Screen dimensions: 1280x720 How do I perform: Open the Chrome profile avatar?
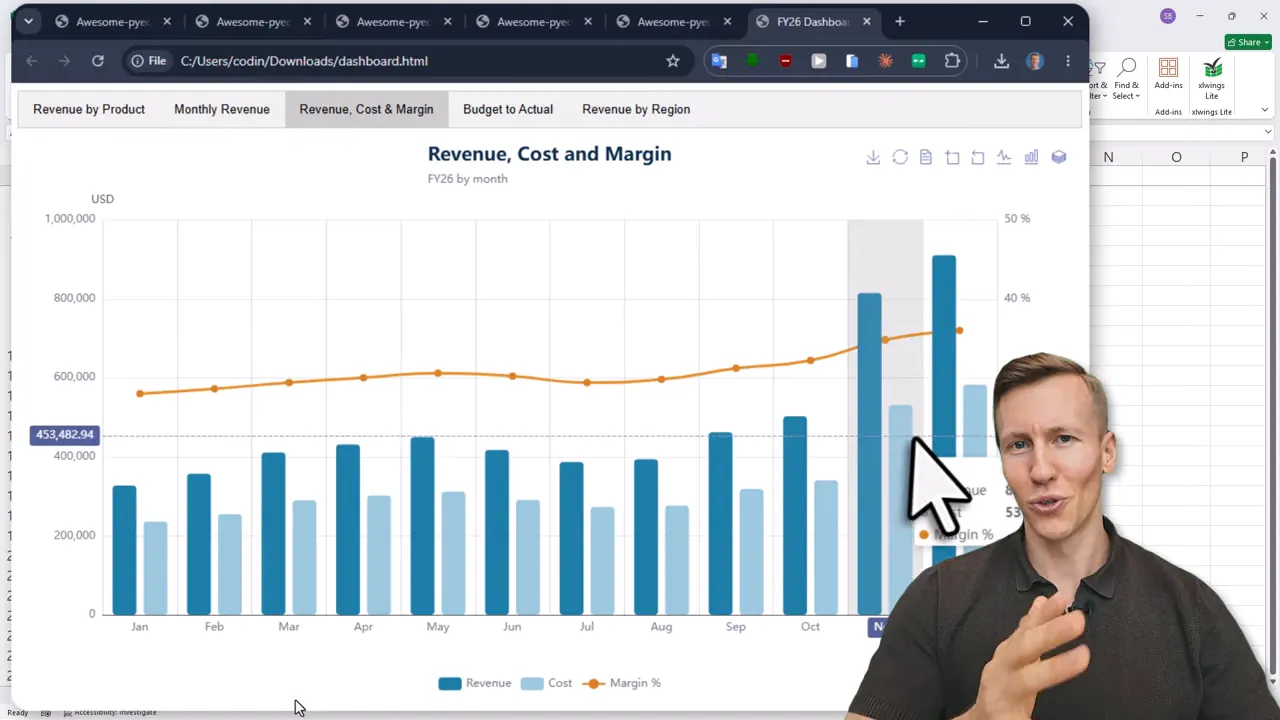1035,61
